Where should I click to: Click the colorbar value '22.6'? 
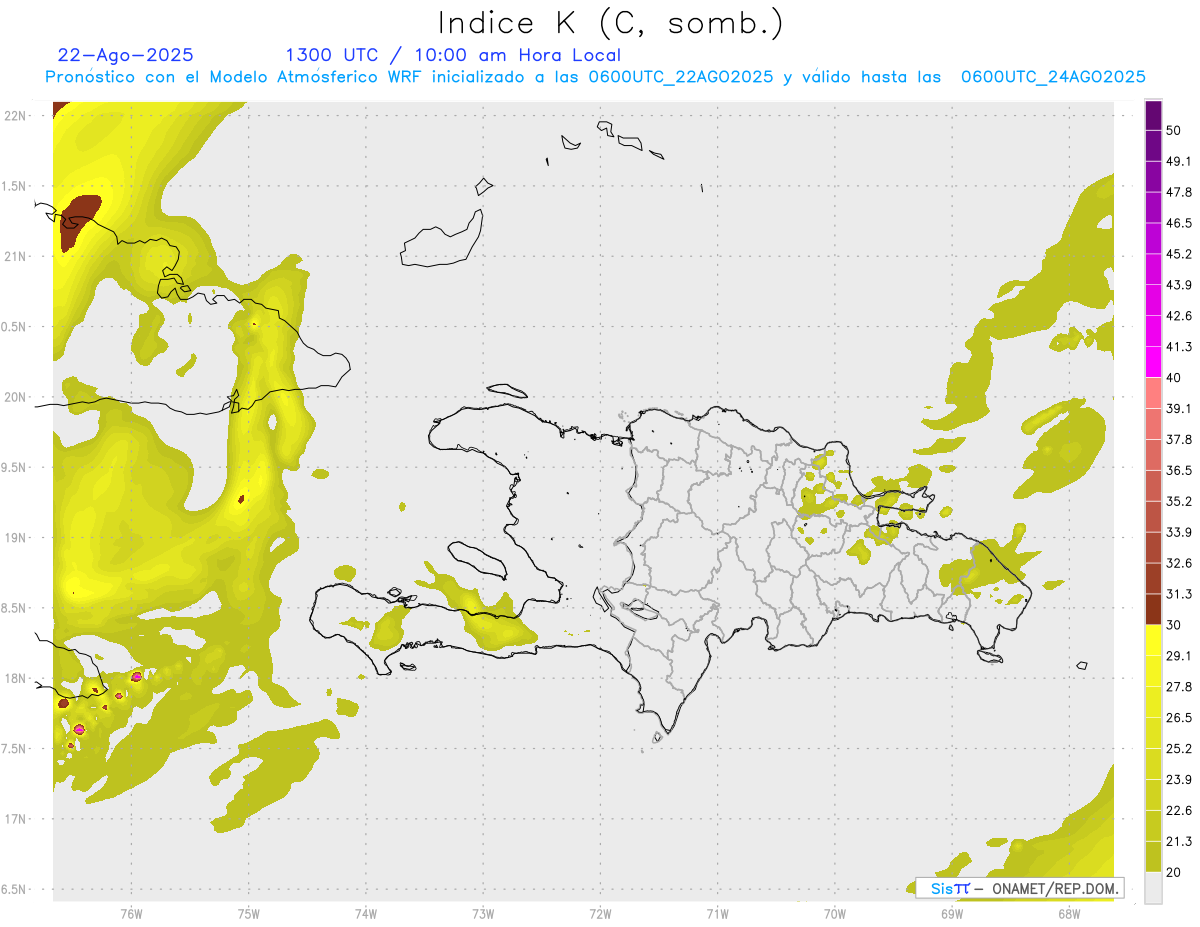click(x=1179, y=811)
